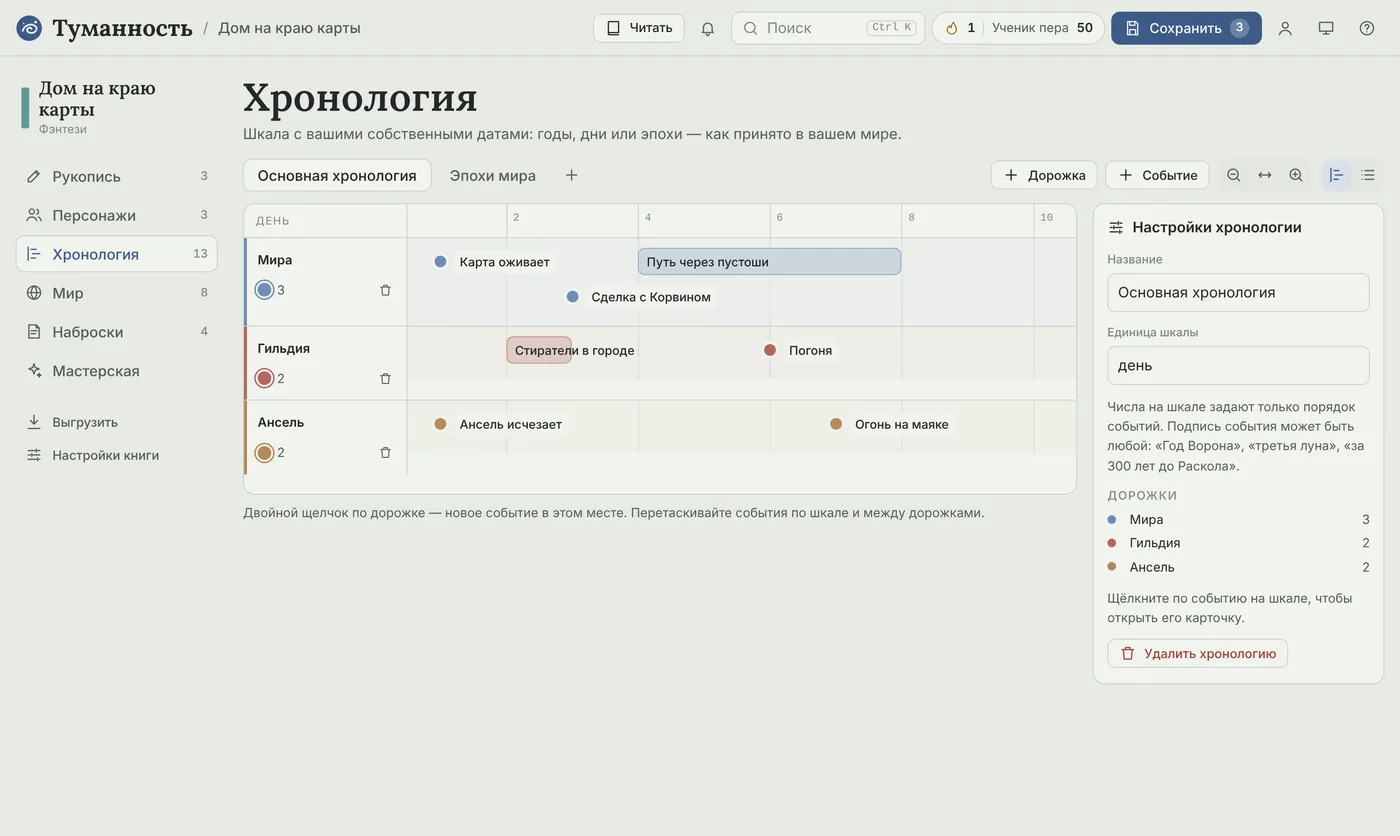Screen dimensions: 1400x836
Task: Open the Карта оживает event
Action: click(494, 262)
